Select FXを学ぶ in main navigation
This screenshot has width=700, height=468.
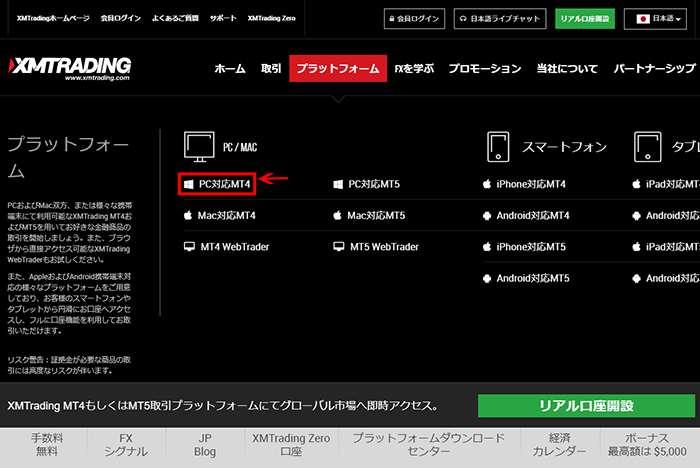(414, 68)
